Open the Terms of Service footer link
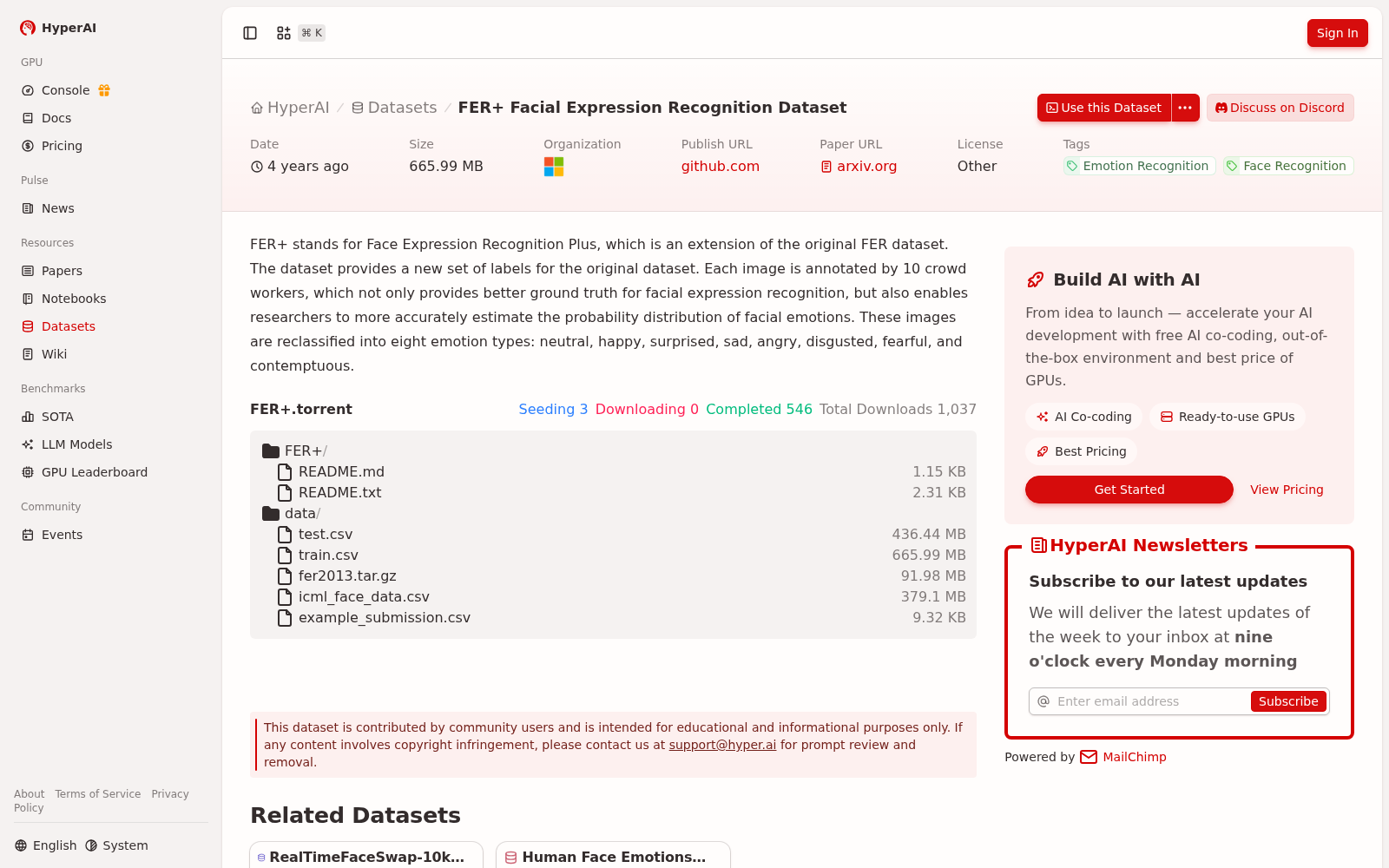The height and width of the screenshot is (868, 1389). [97, 794]
